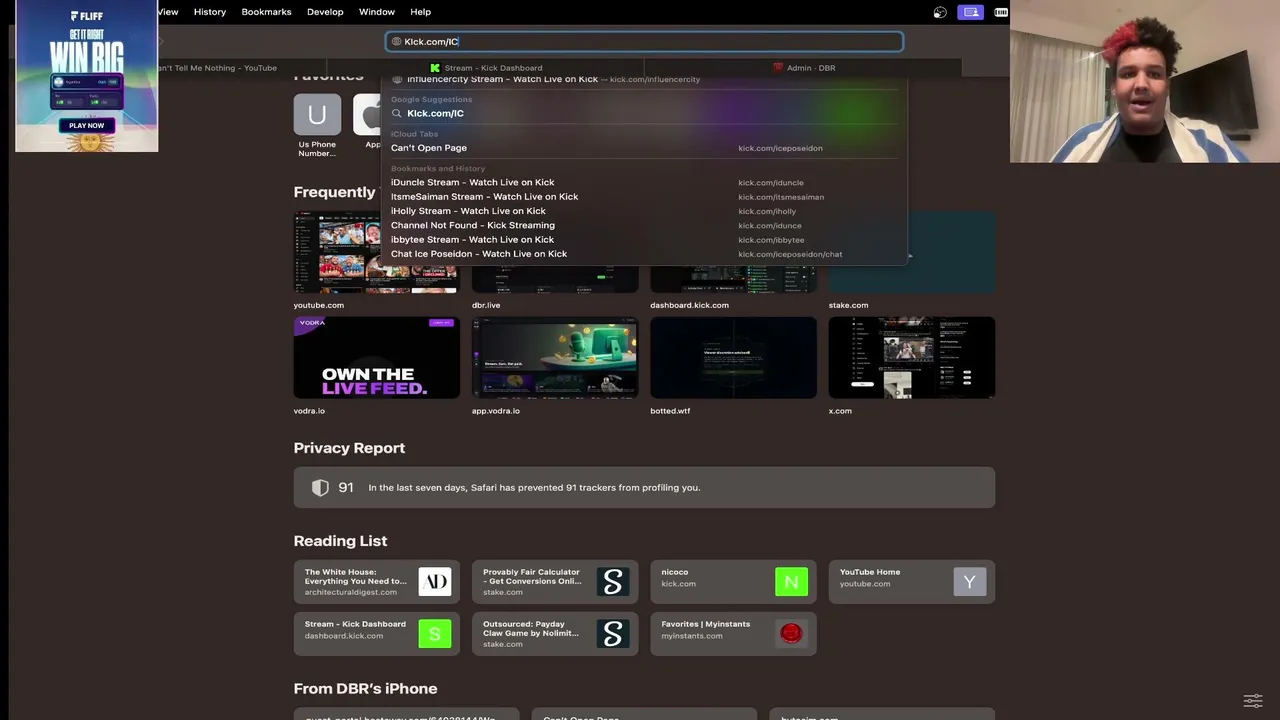Click the gray Y icon on YouTube Home
Viewport: 1280px width, 720px height.
(x=970, y=582)
